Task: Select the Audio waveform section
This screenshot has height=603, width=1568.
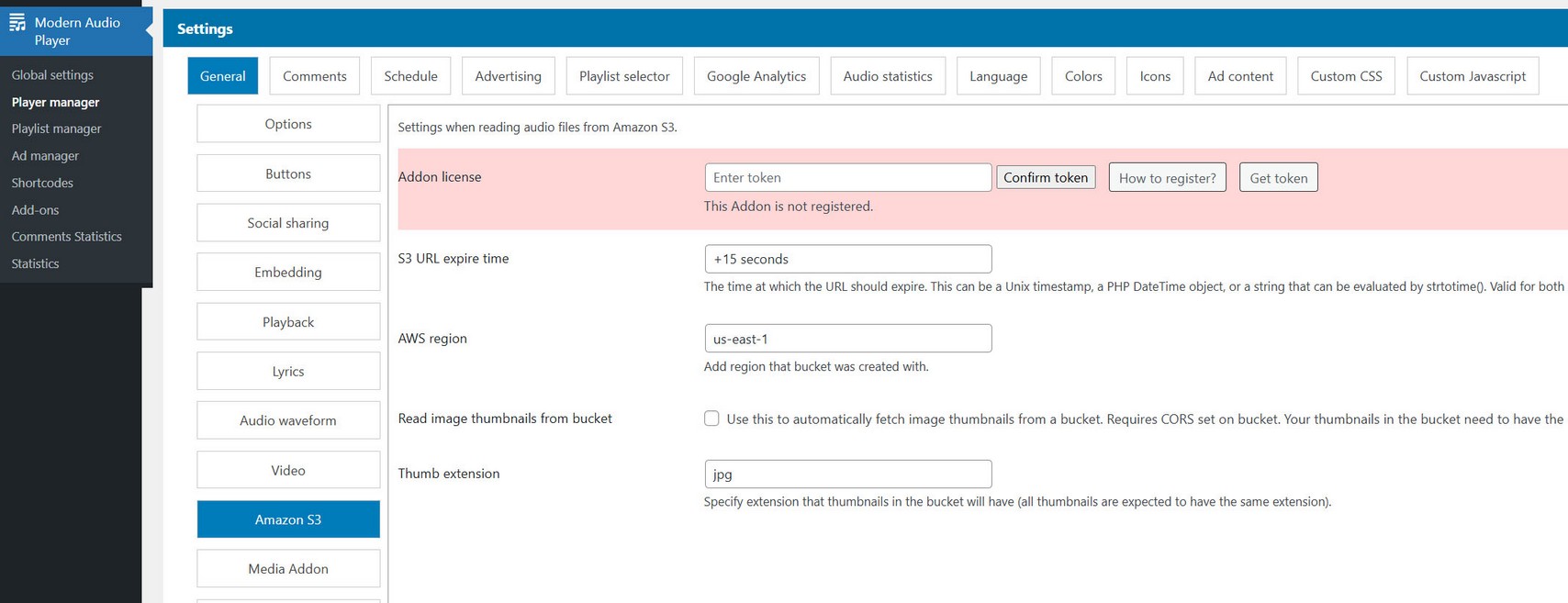Action: [x=288, y=420]
